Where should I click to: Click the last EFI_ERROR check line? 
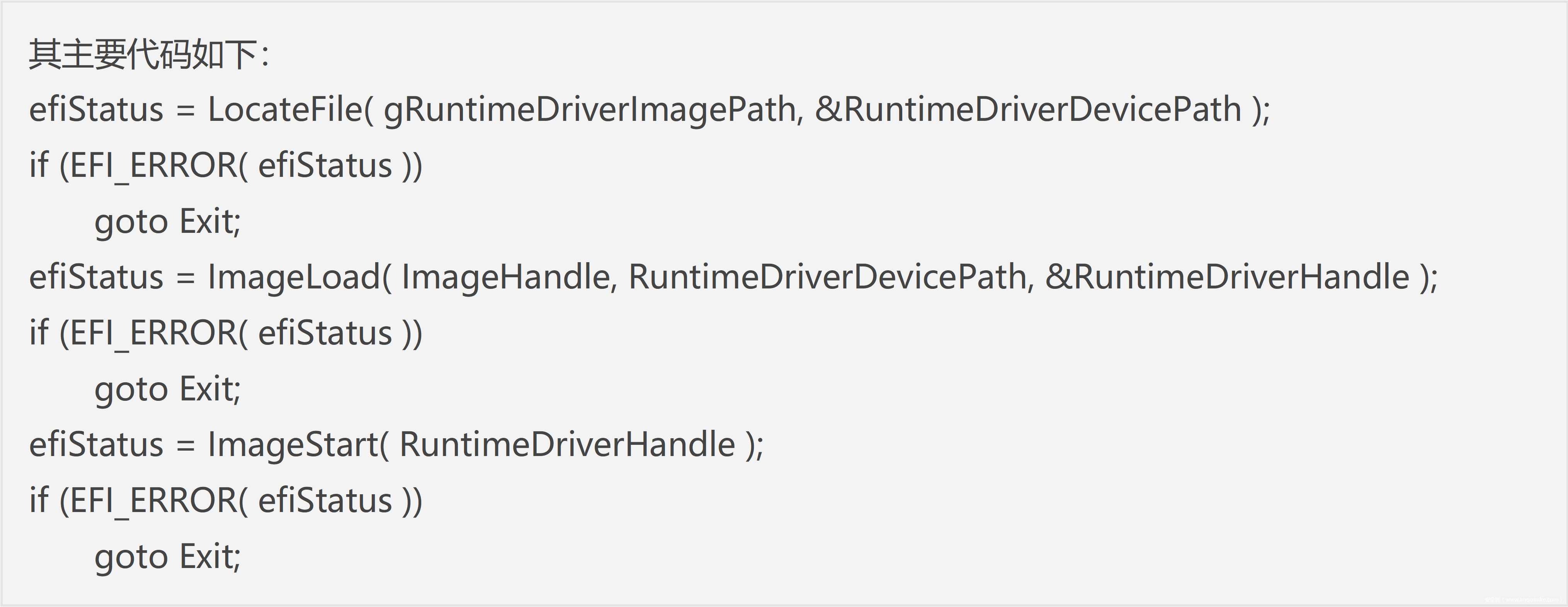coord(225,500)
